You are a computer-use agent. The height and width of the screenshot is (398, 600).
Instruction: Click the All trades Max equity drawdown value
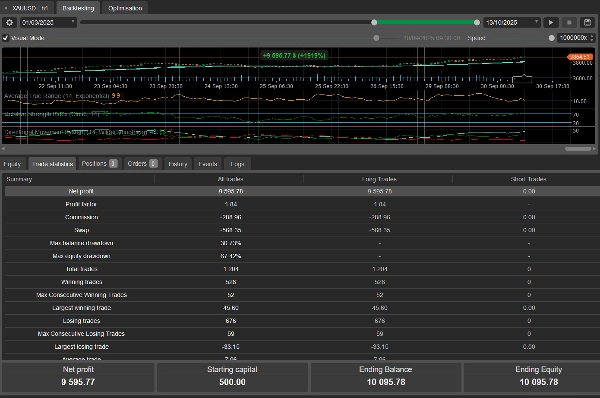[230, 256]
